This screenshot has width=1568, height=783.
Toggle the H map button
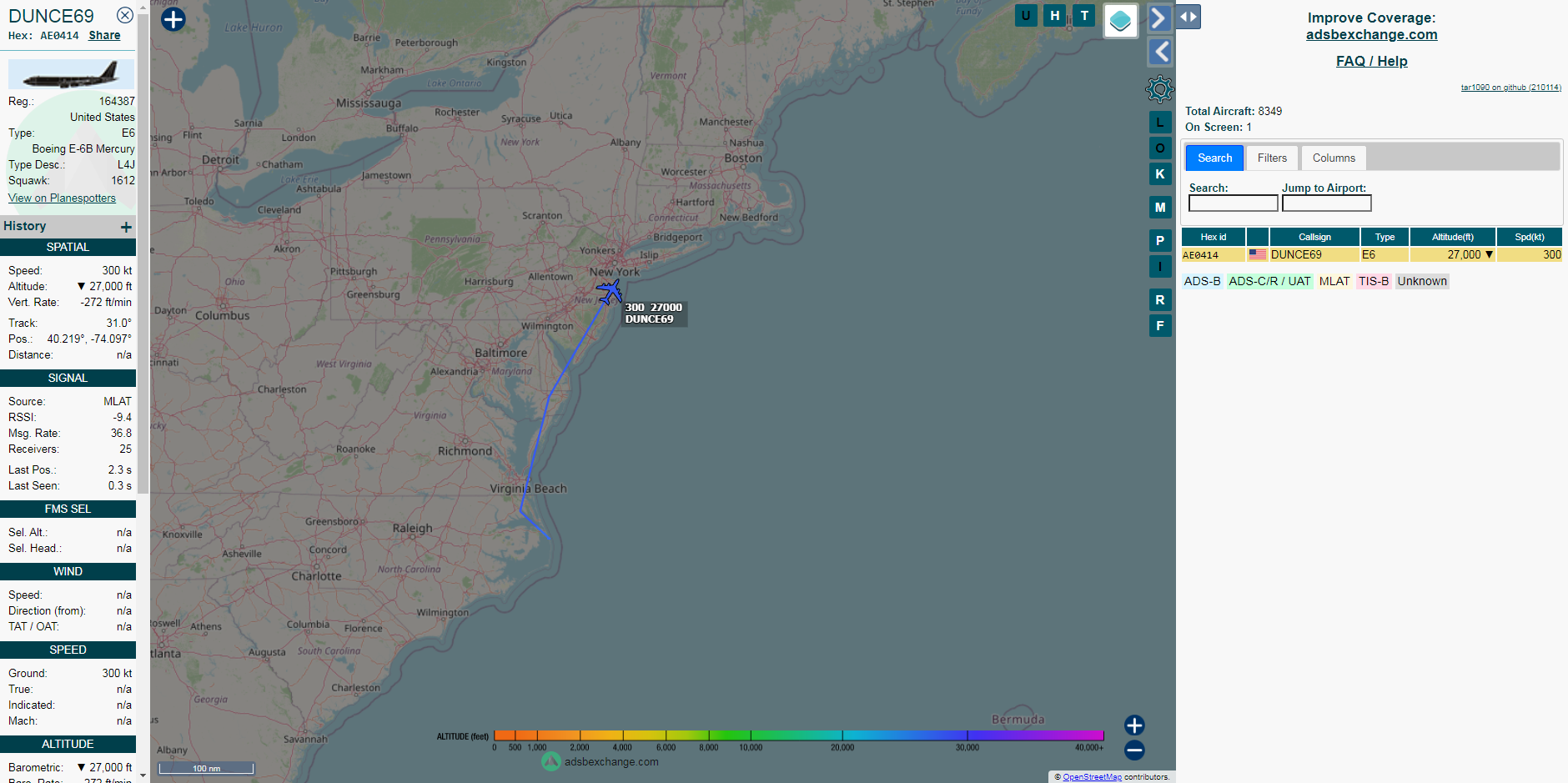[x=1055, y=15]
